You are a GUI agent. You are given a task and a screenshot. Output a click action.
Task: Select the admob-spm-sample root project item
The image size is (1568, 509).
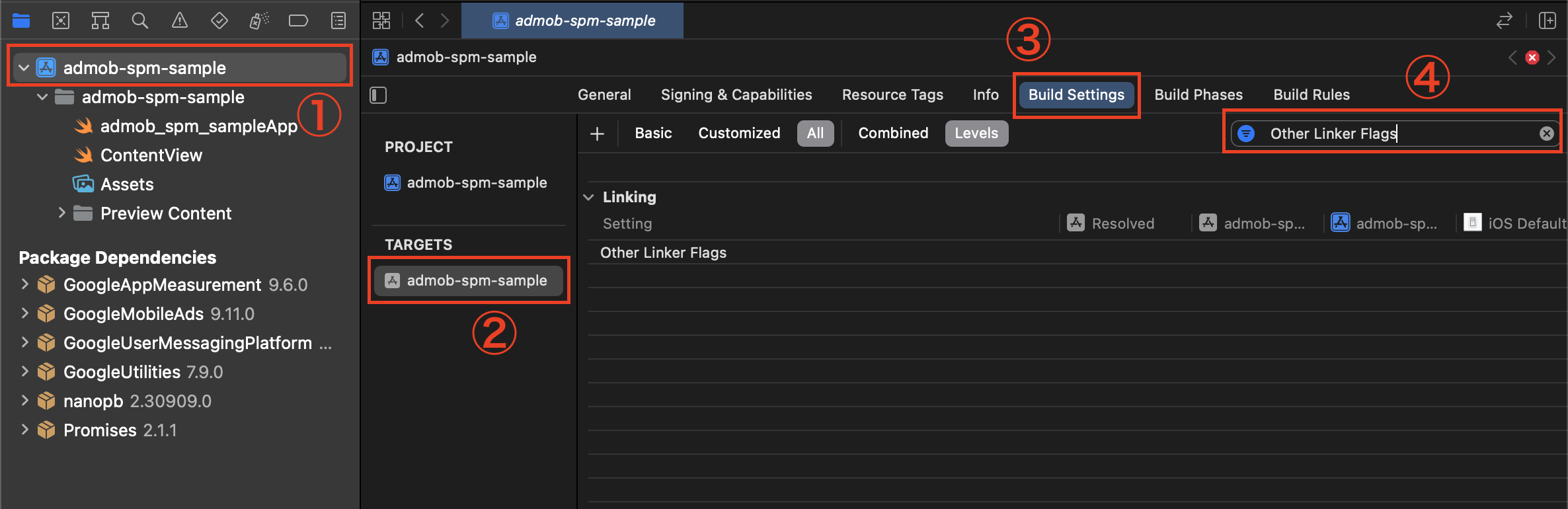pyautogui.click(x=180, y=68)
